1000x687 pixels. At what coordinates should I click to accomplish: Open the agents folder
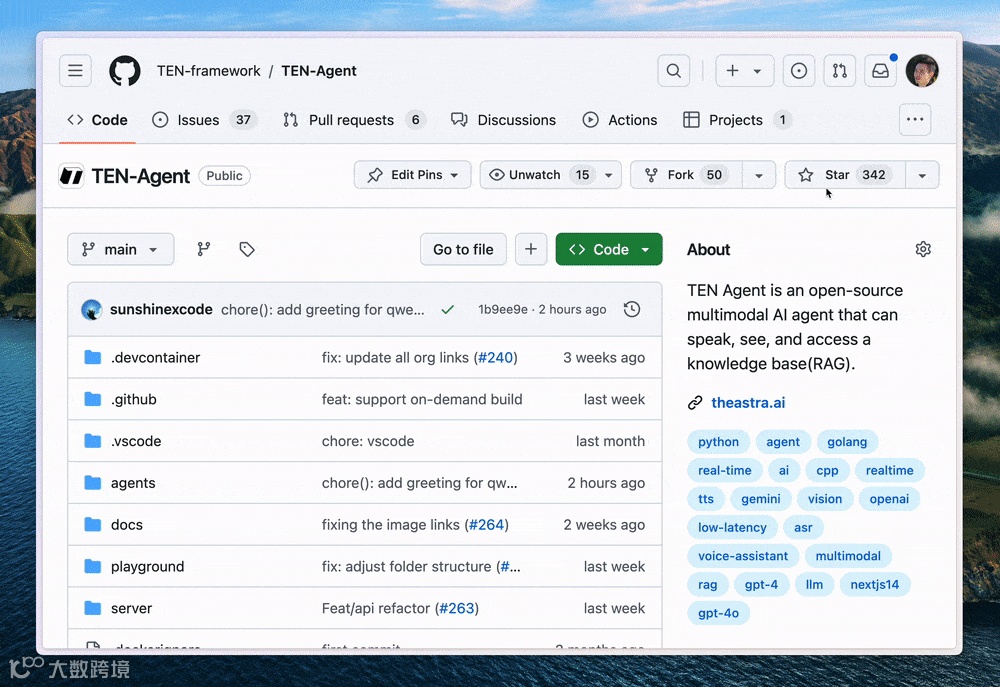[133, 483]
